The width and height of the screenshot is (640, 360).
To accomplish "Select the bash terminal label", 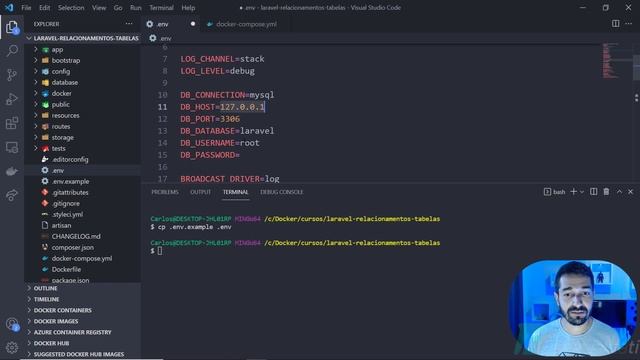I will pos(555,192).
